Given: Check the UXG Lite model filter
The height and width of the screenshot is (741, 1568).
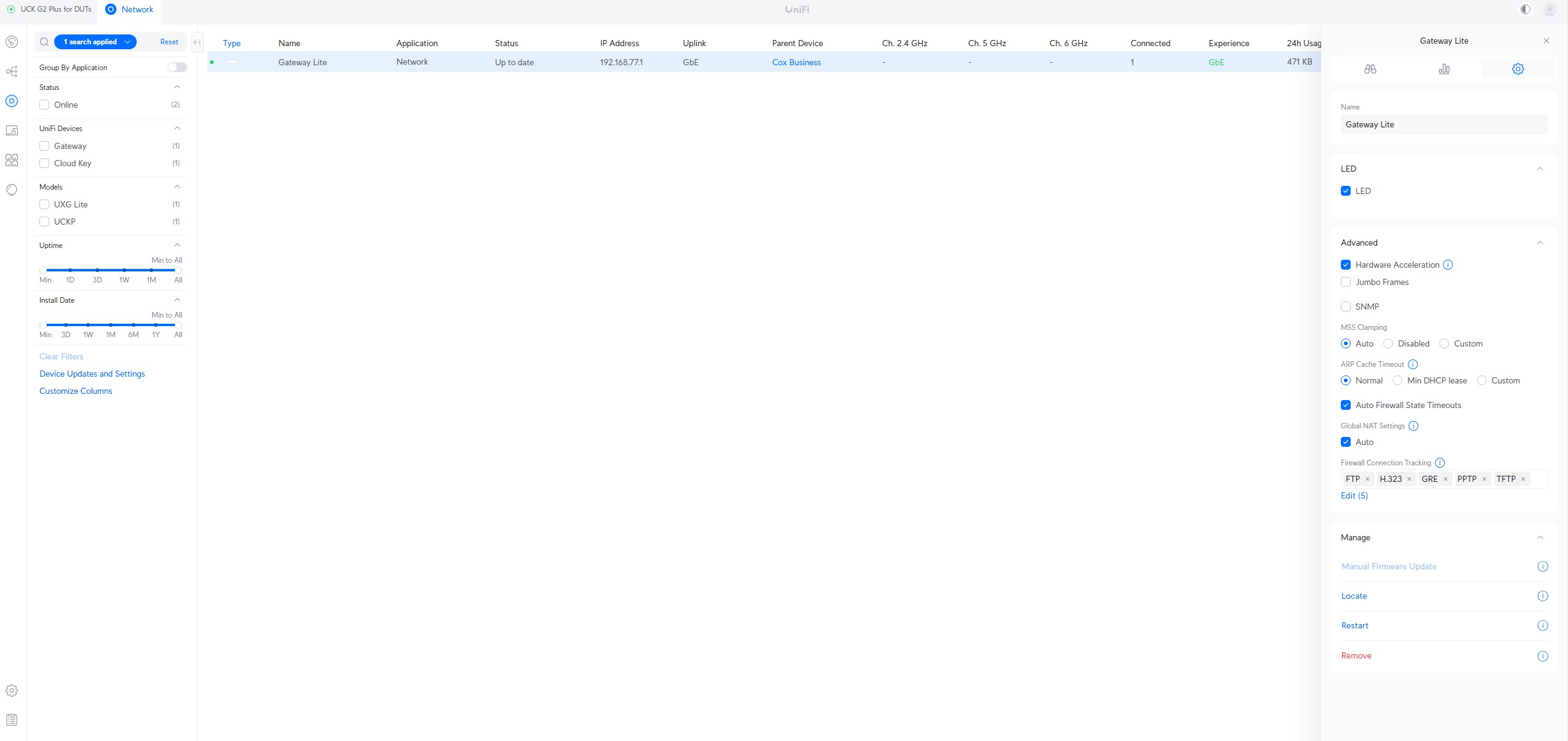Looking at the screenshot, I should tap(44, 204).
